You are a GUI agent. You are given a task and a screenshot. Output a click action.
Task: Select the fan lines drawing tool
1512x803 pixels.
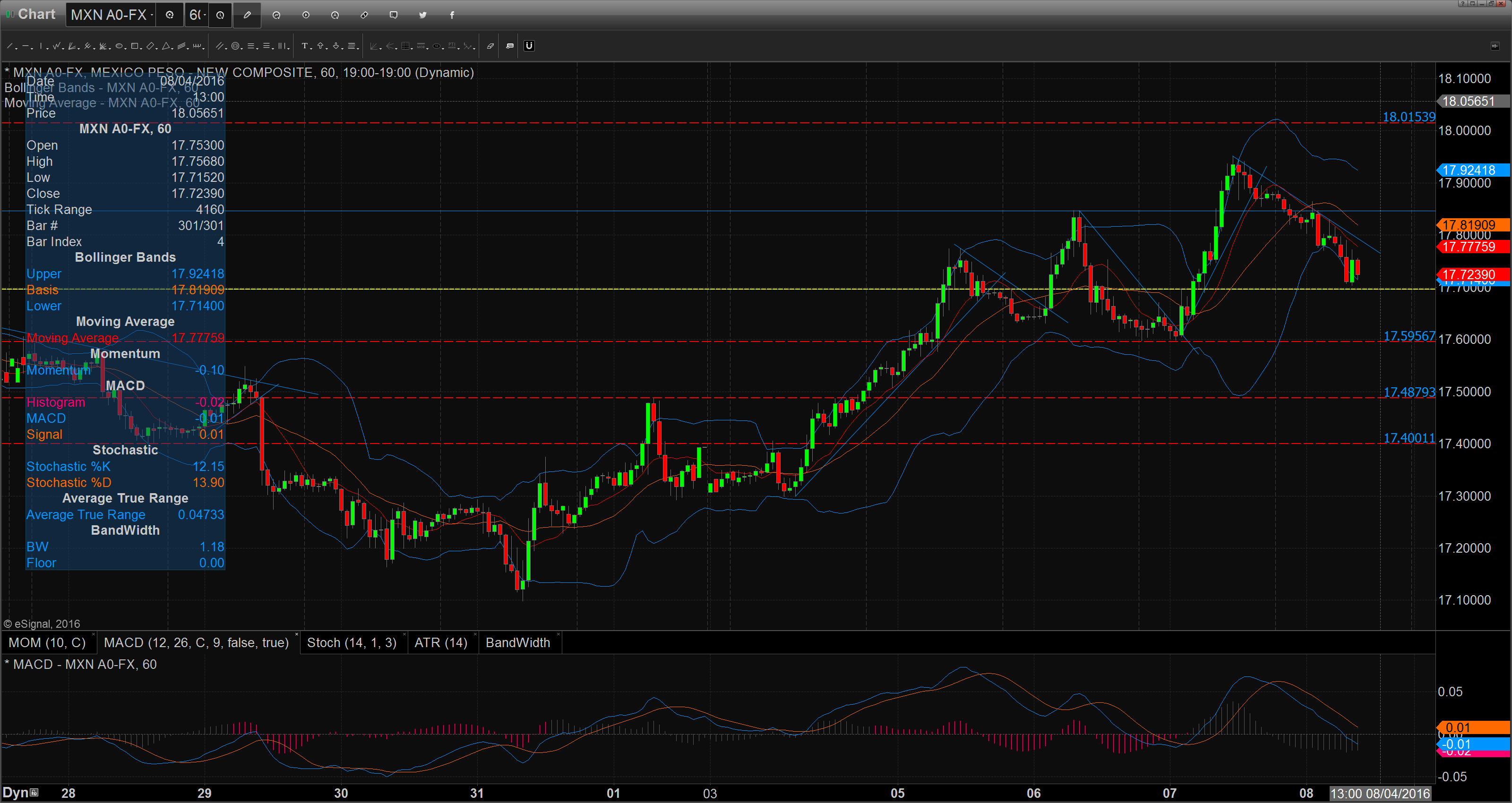[72, 46]
